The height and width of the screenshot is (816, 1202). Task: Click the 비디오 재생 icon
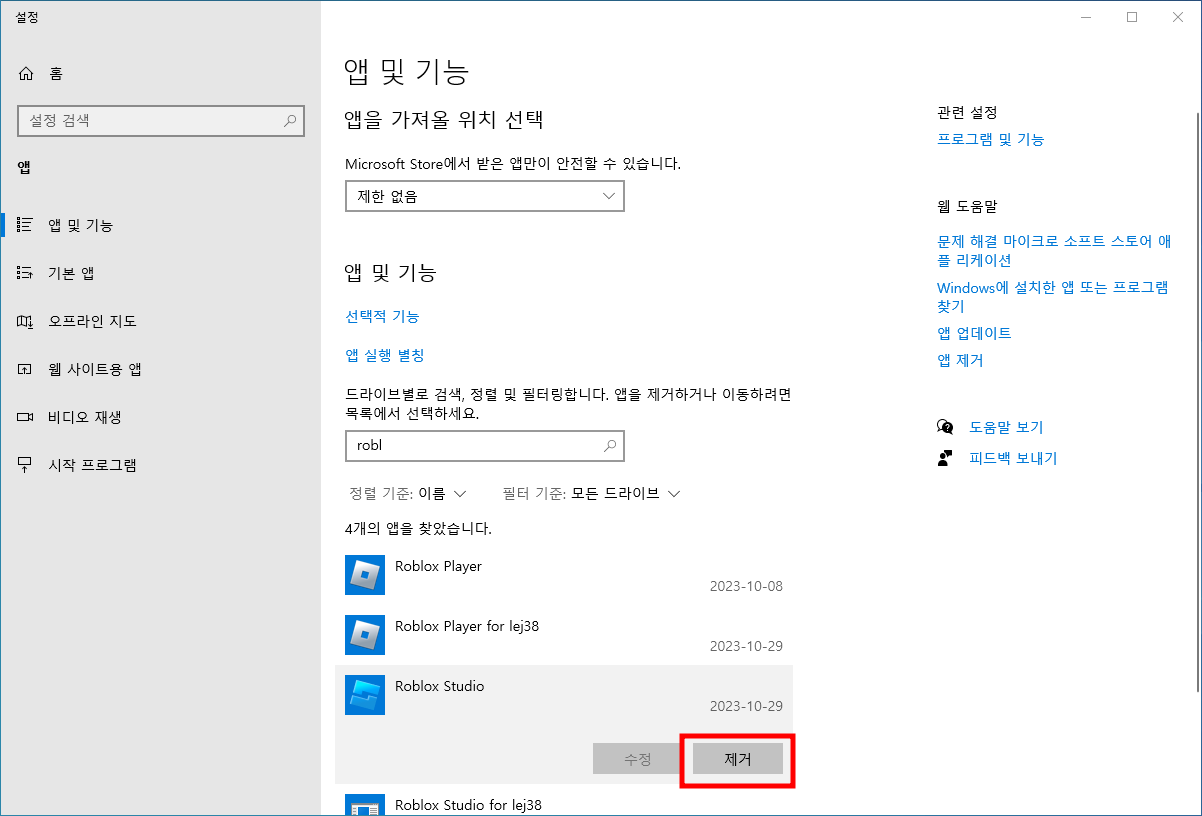(26, 417)
